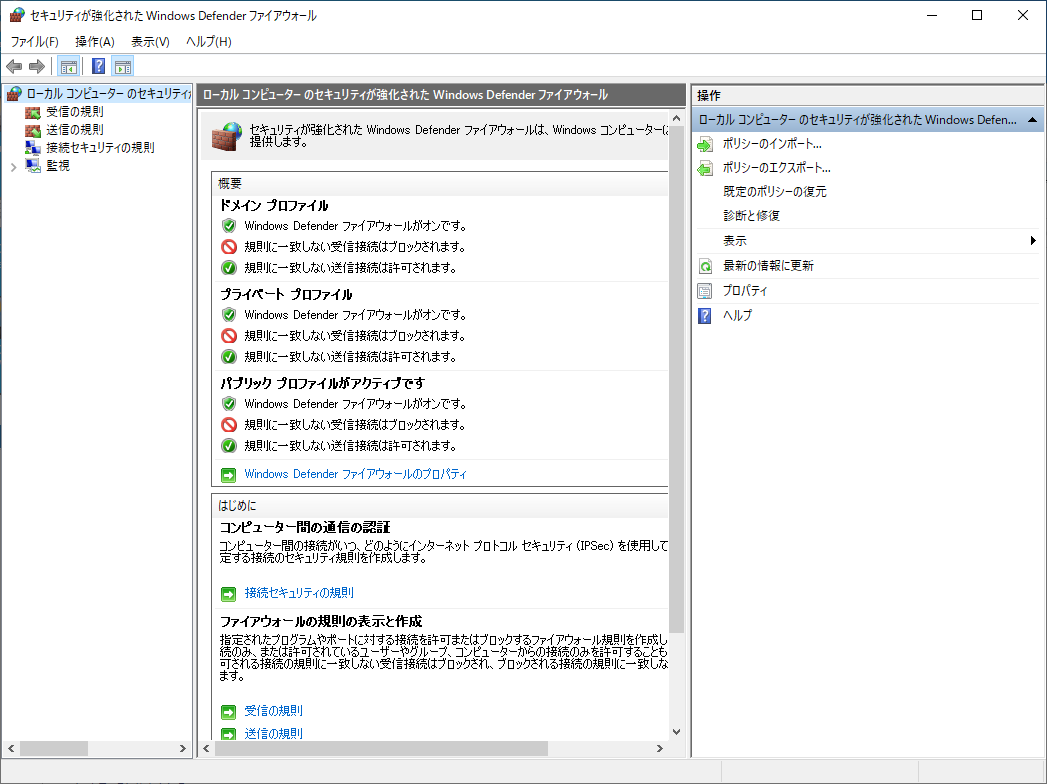
Task: Click プライベート プロファイル heading
Action: tap(286, 295)
